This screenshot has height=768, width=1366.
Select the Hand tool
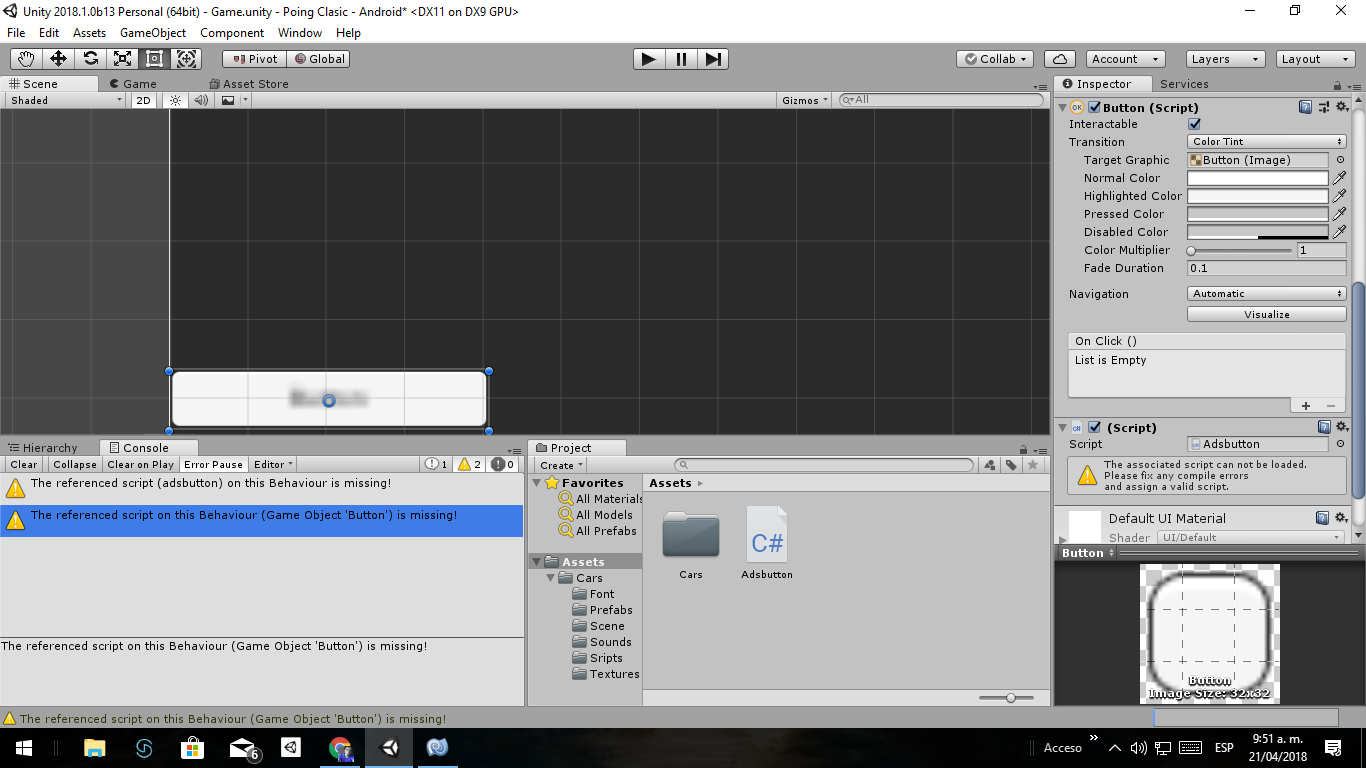point(25,59)
